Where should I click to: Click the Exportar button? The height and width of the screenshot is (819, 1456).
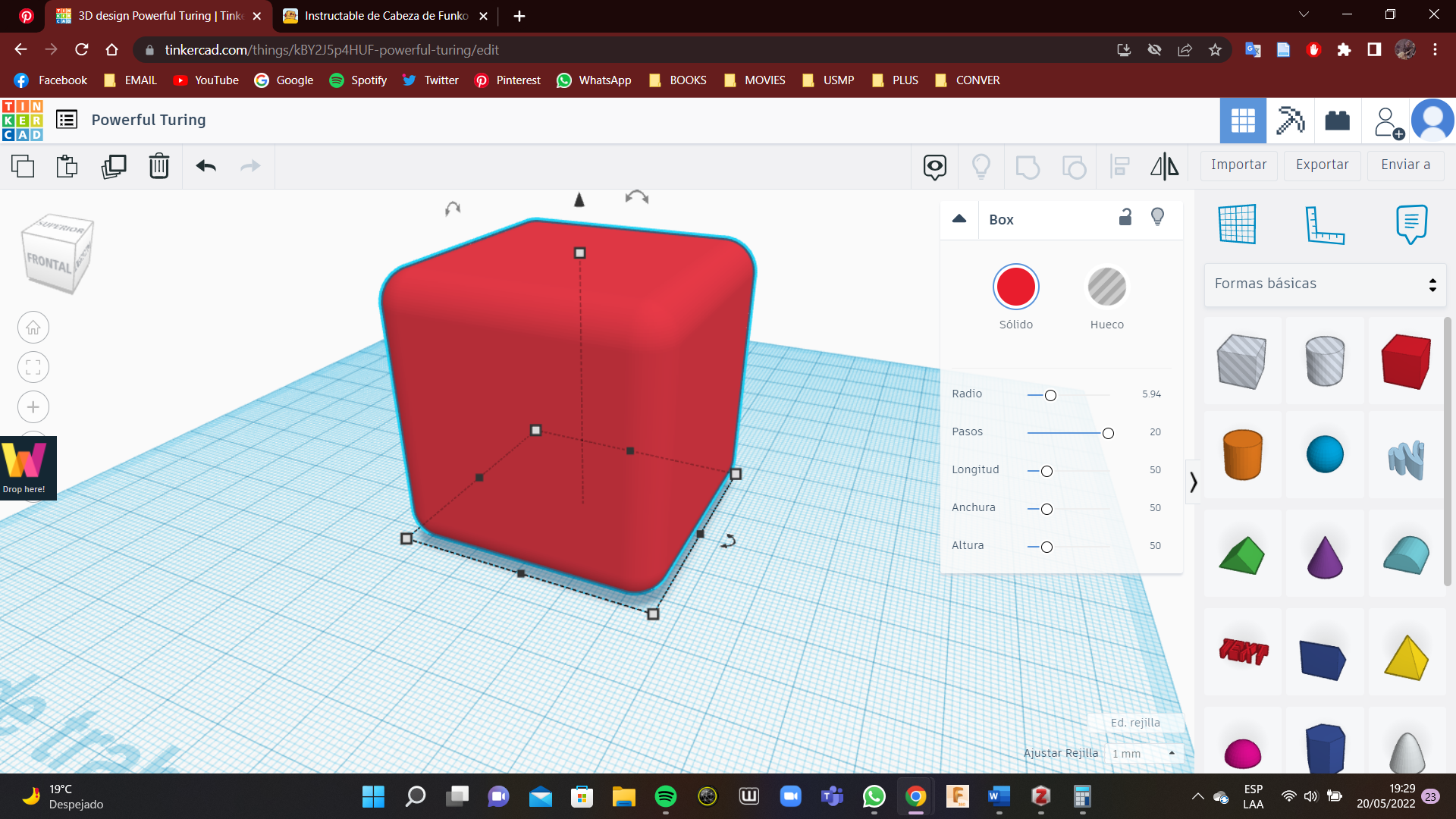pos(1322,165)
